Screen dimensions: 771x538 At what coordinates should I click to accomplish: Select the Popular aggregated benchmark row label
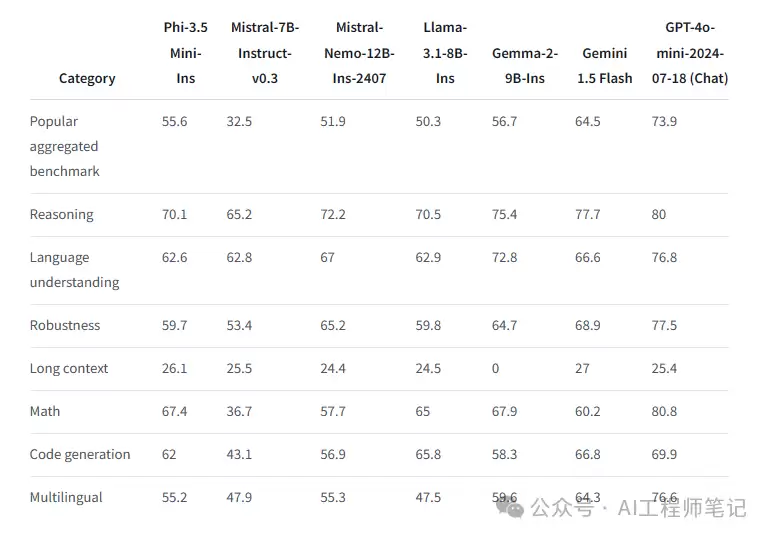(x=64, y=146)
